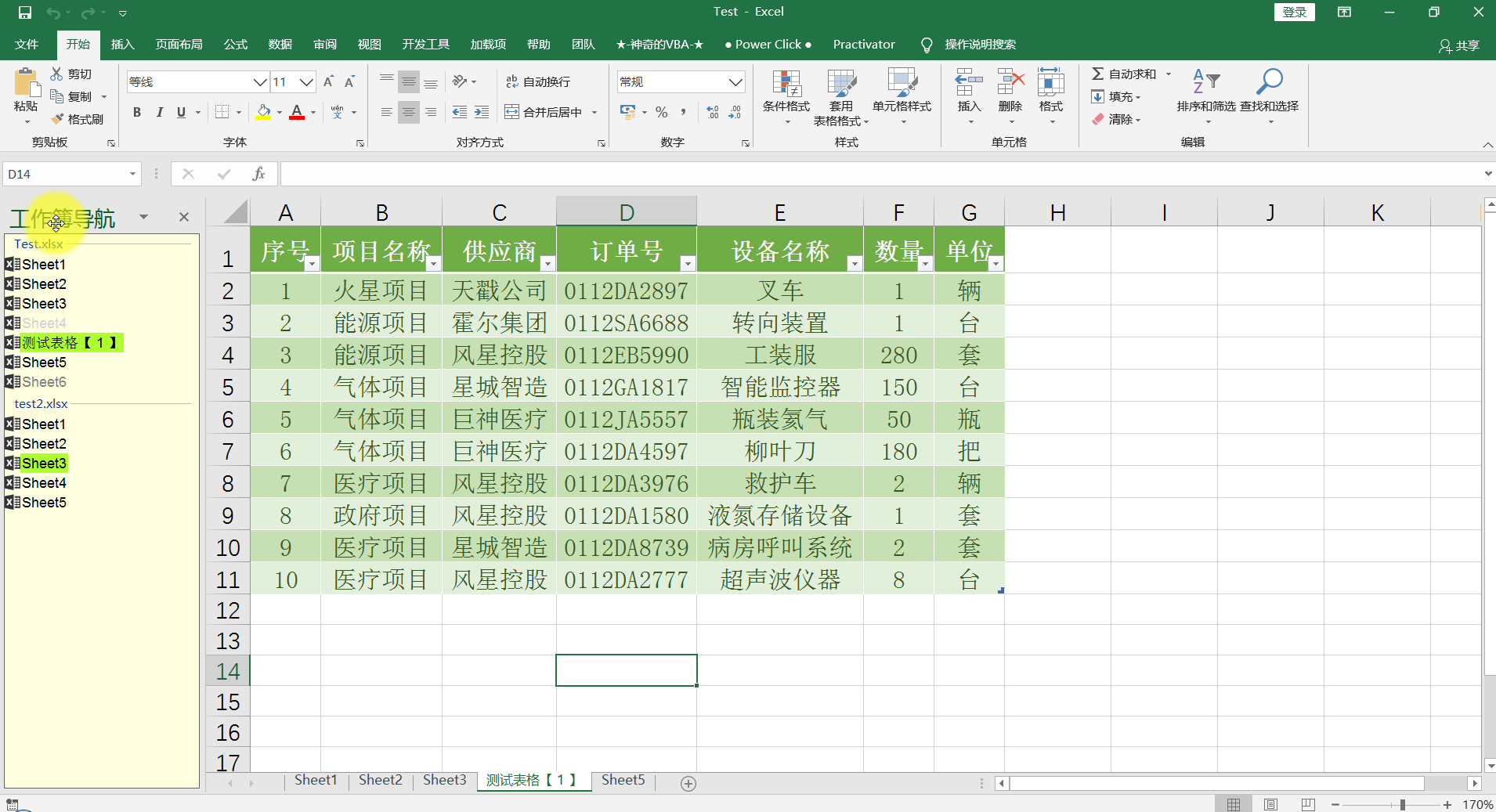
Task: Open filter dropdown for 供应商 column
Action: point(547,264)
